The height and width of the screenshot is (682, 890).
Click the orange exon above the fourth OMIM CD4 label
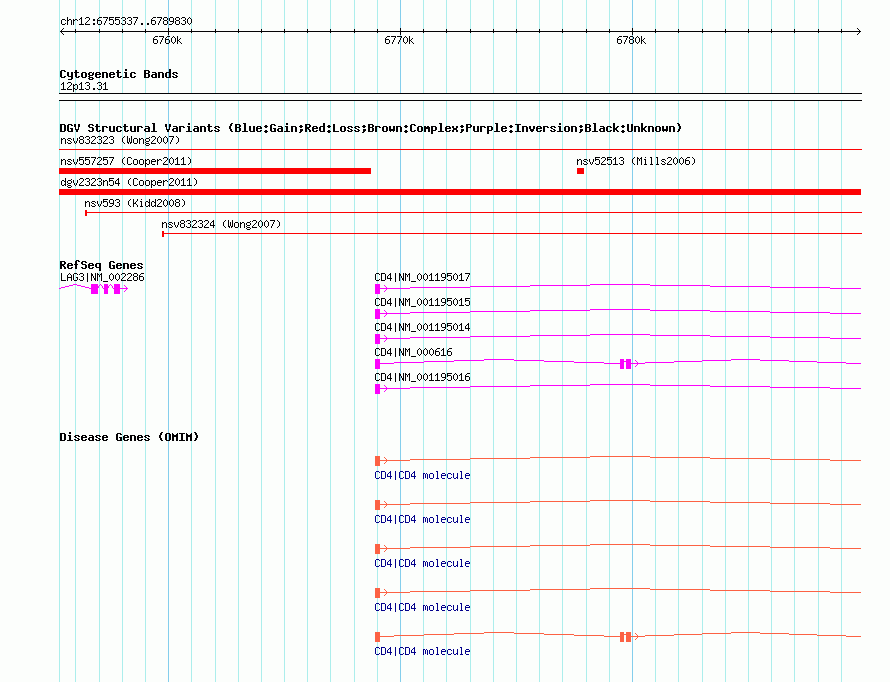[x=377, y=592]
